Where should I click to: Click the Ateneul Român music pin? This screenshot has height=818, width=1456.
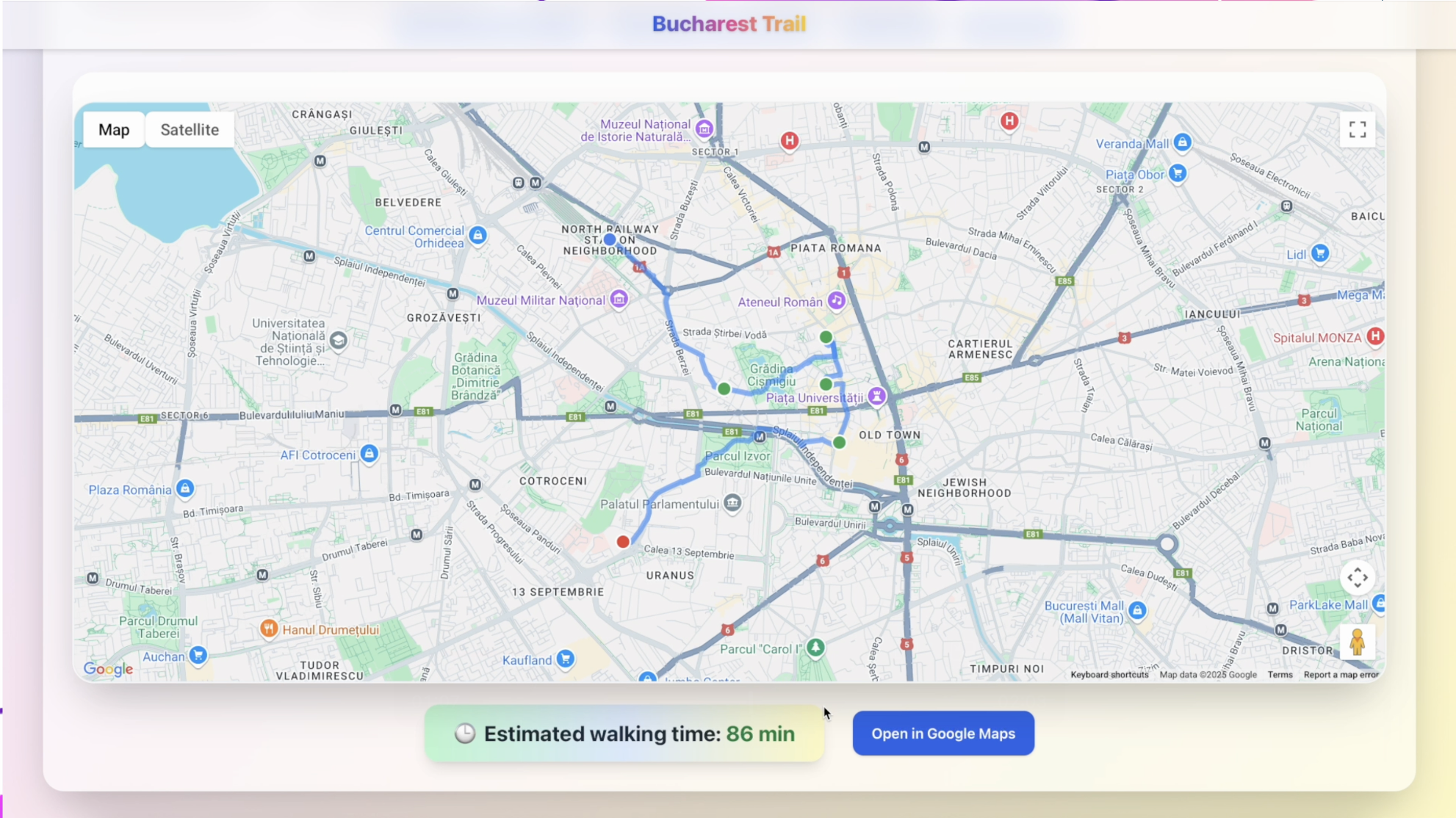pyautogui.click(x=836, y=300)
